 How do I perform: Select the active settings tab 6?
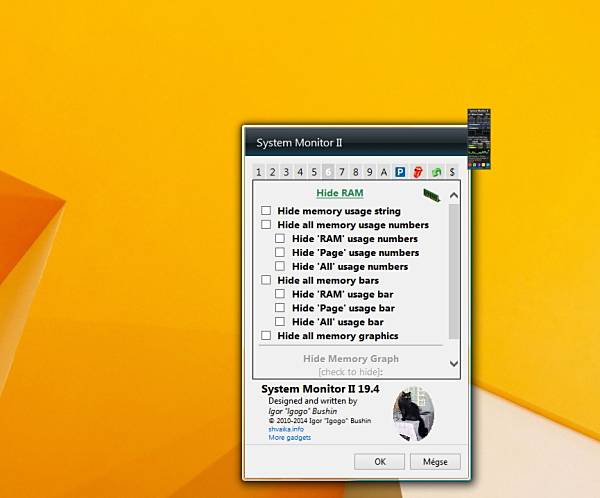coord(328,172)
